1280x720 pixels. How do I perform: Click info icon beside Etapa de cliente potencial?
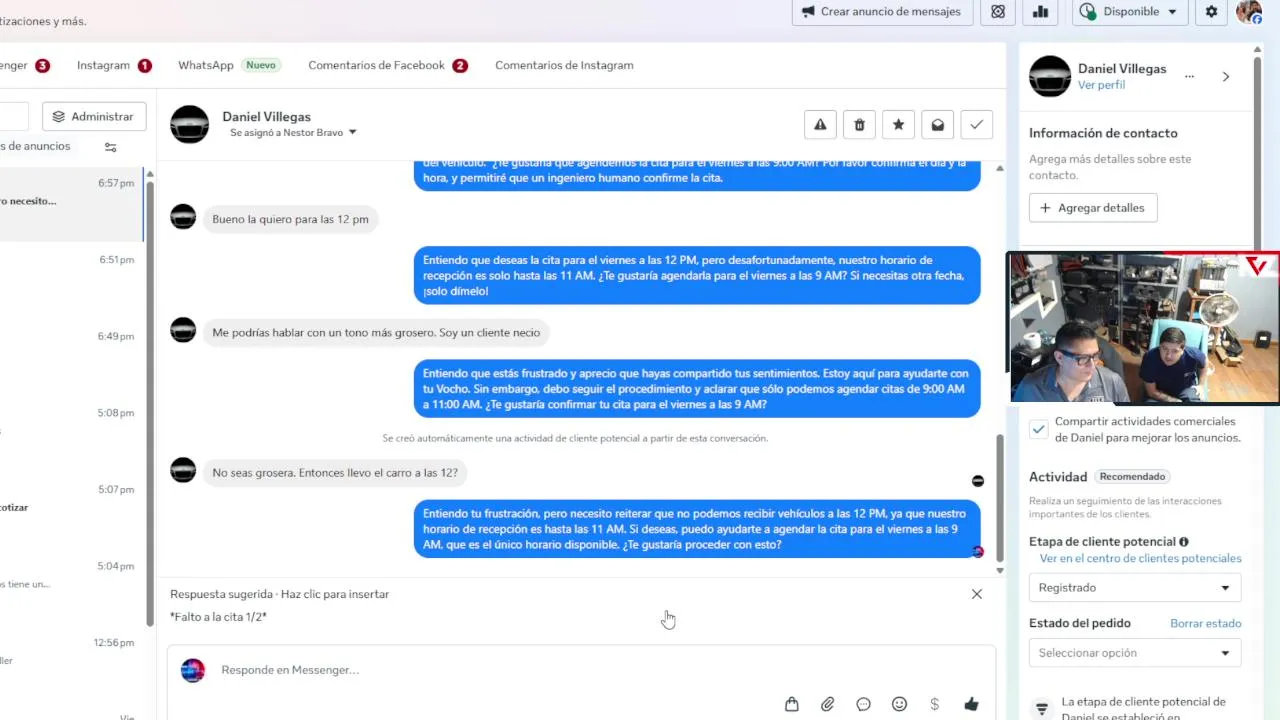(x=1184, y=542)
